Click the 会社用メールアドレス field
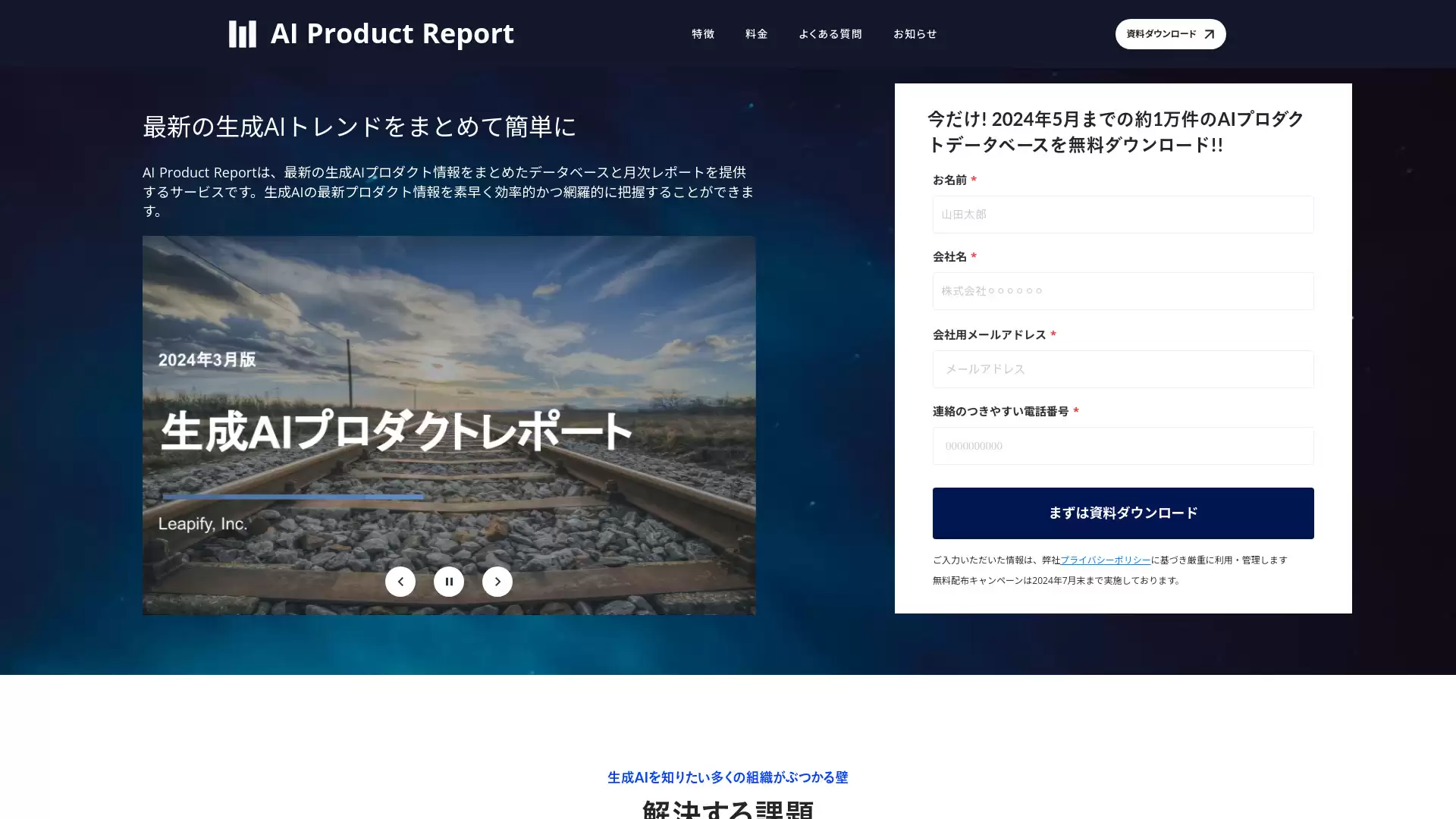The width and height of the screenshot is (1456, 819). (x=1122, y=369)
